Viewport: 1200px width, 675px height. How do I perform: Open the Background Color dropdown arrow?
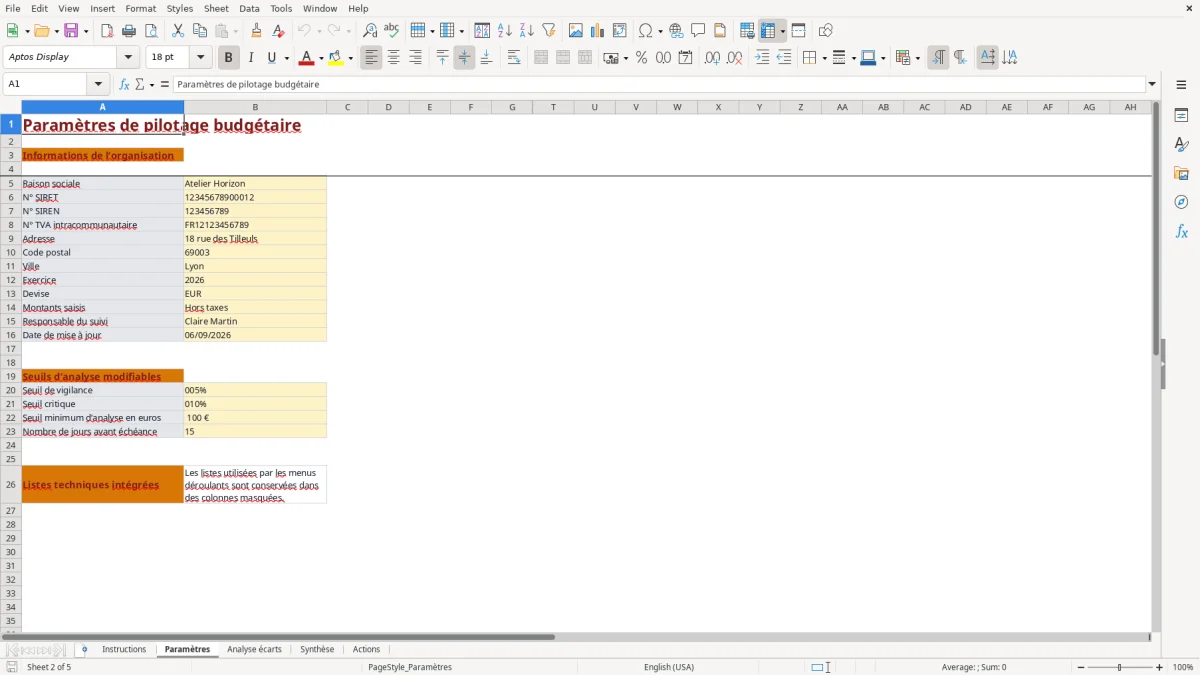tap(350, 58)
